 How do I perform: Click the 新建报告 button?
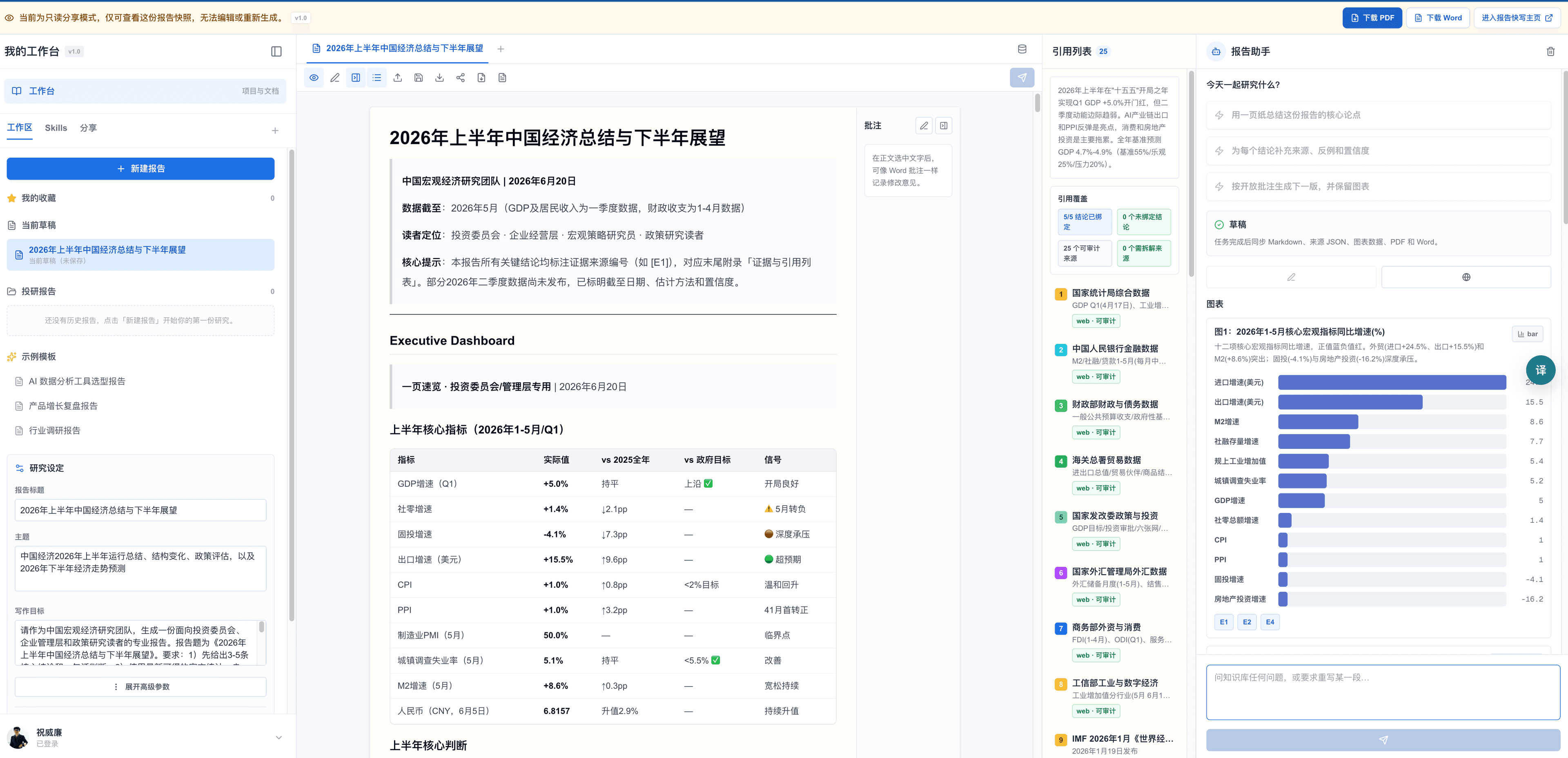(140, 169)
